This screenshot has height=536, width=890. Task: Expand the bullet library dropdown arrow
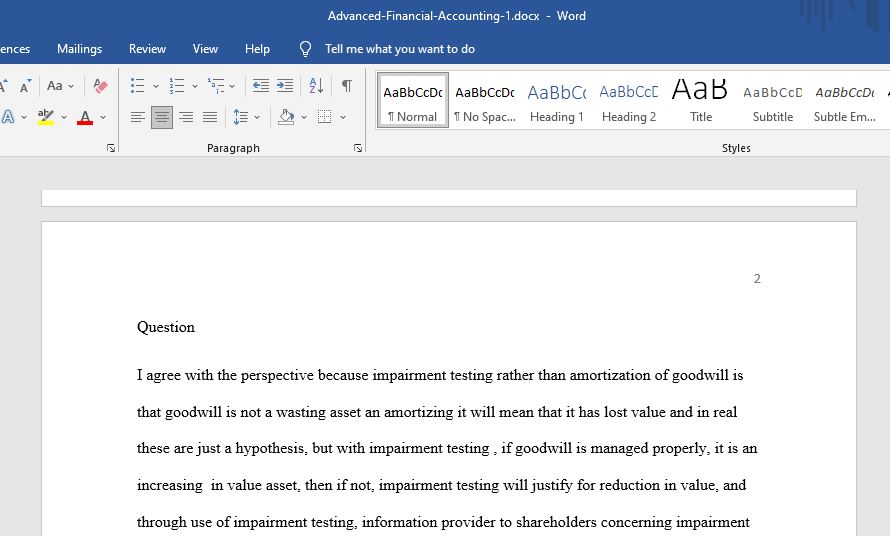(156, 86)
